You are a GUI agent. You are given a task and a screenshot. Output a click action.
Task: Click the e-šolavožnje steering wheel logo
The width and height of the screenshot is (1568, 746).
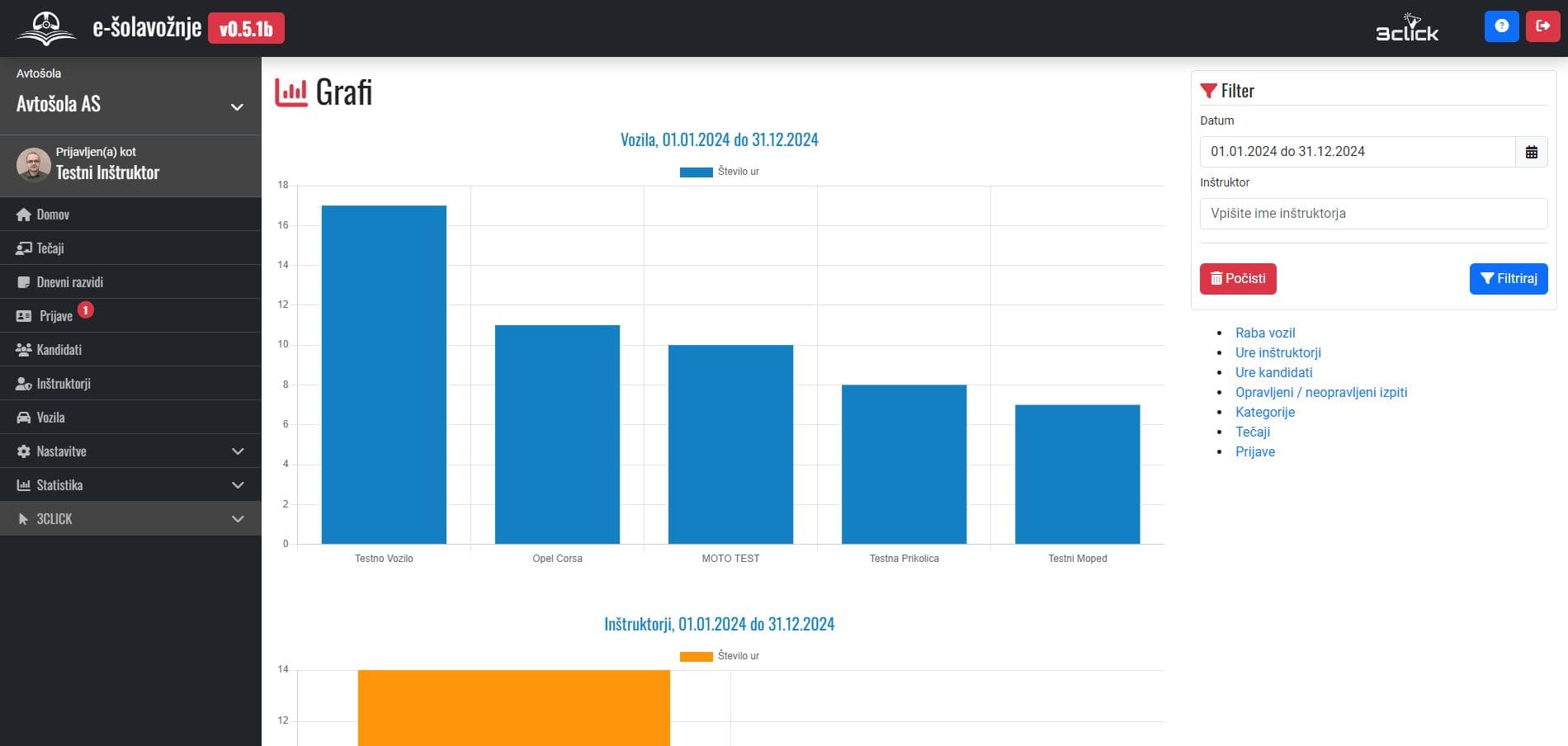[46, 28]
